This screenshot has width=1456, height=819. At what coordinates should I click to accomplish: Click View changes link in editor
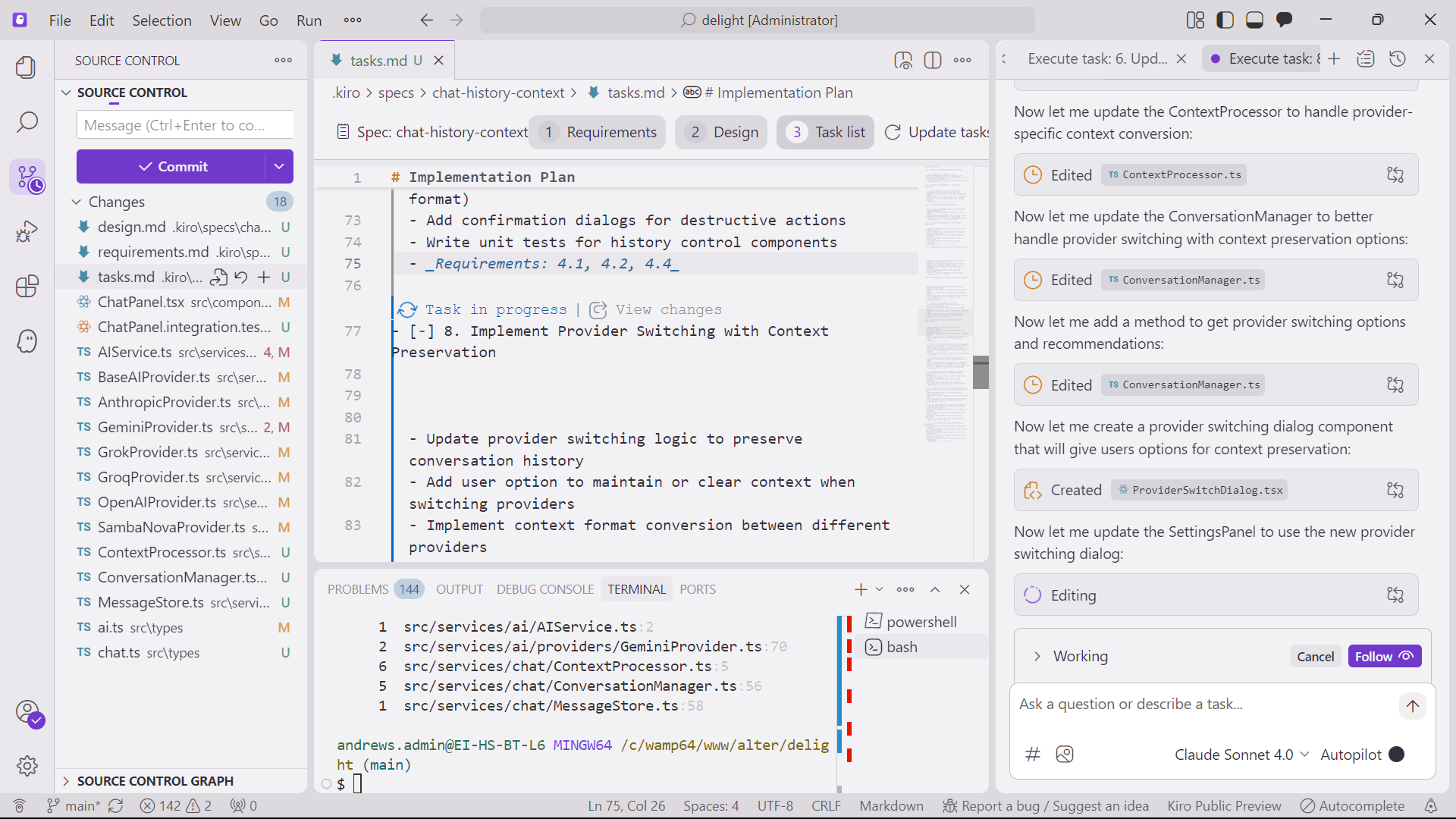pos(667,309)
